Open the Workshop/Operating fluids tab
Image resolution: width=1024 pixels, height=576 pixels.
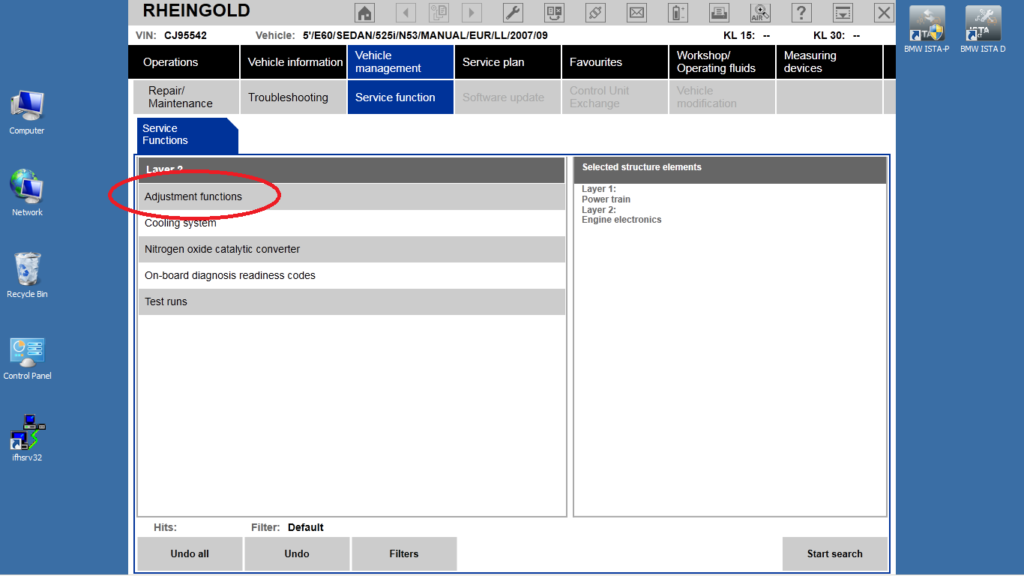click(x=722, y=62)
